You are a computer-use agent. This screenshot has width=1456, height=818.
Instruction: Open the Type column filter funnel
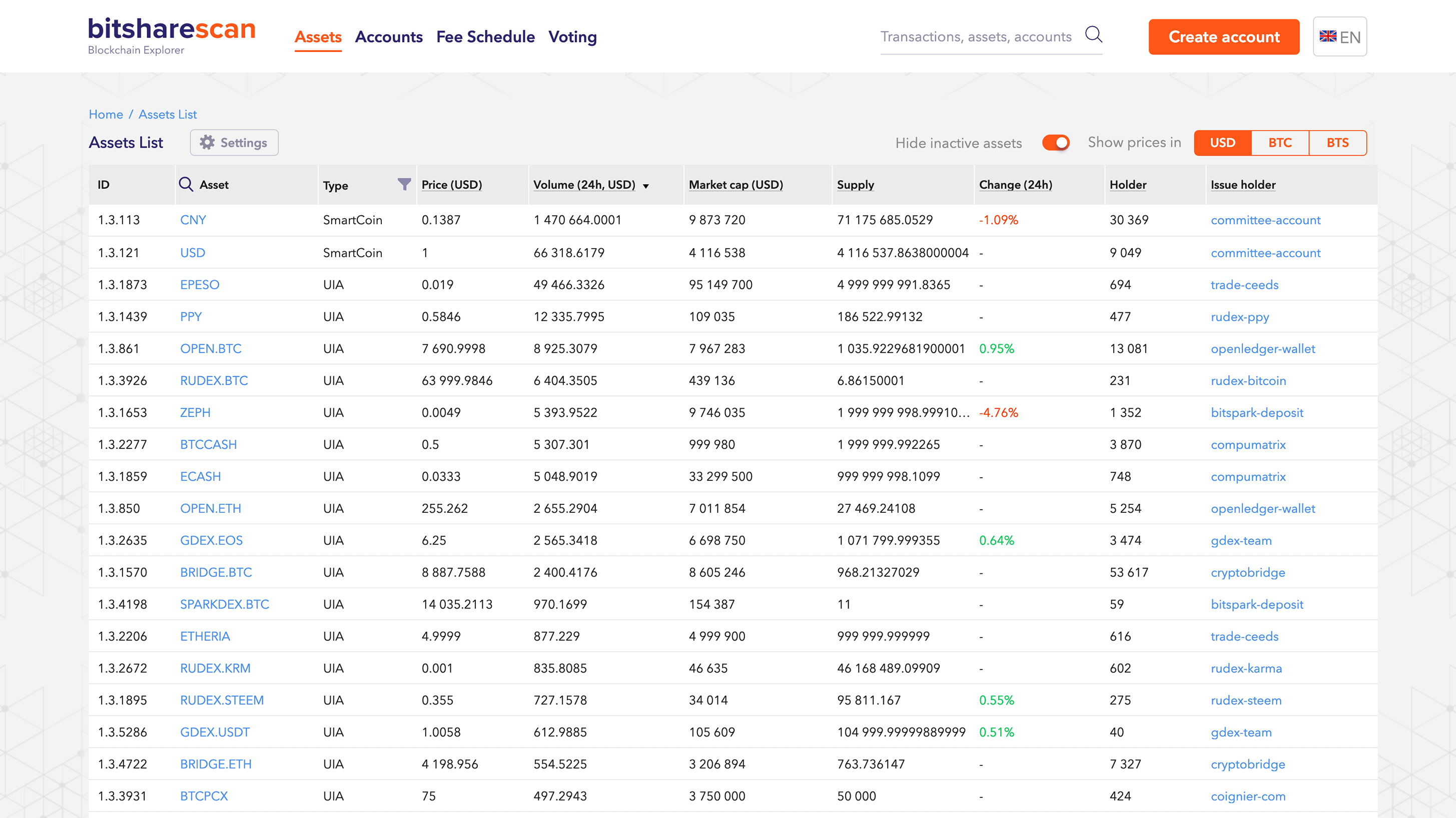pyautogui.click(x=404, y=184)
